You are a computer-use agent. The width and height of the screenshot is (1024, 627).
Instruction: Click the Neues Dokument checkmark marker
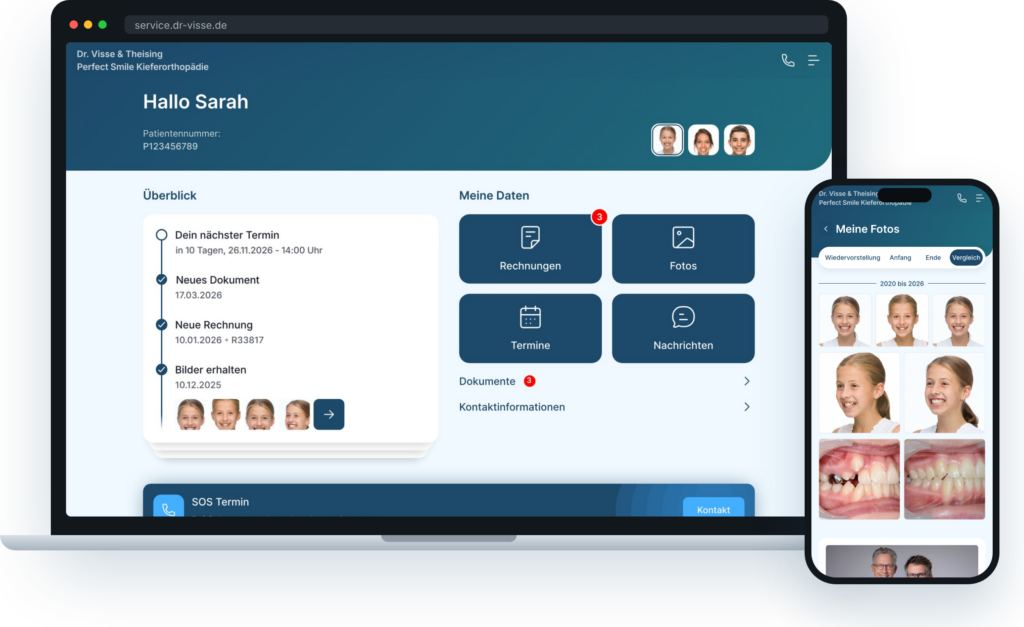pyautogui.click(x=161, y=280)
